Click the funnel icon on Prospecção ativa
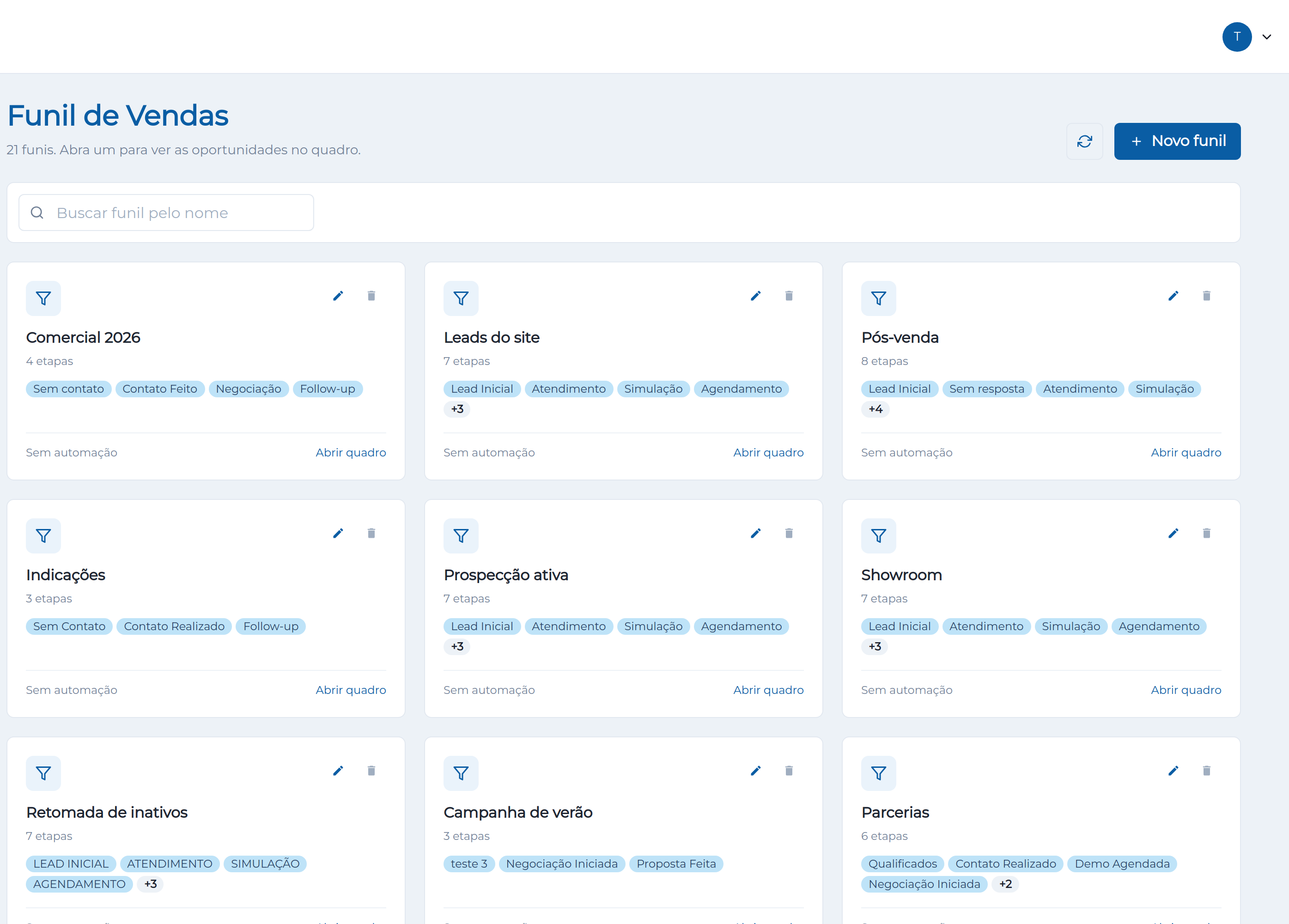The width and height of the screenshot is (1289, 924). tap(461, 536)
